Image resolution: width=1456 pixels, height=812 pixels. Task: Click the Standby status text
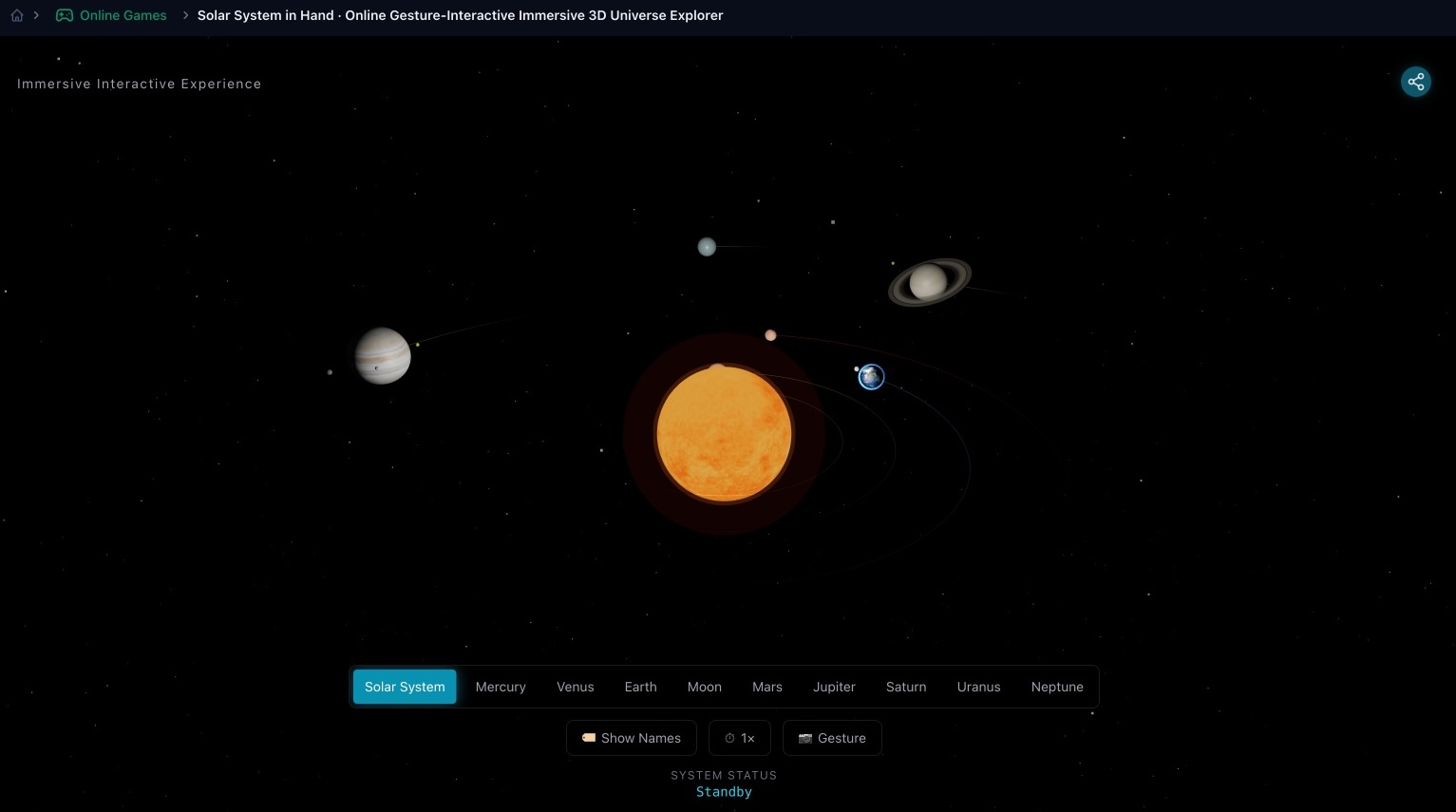(724, 792)
